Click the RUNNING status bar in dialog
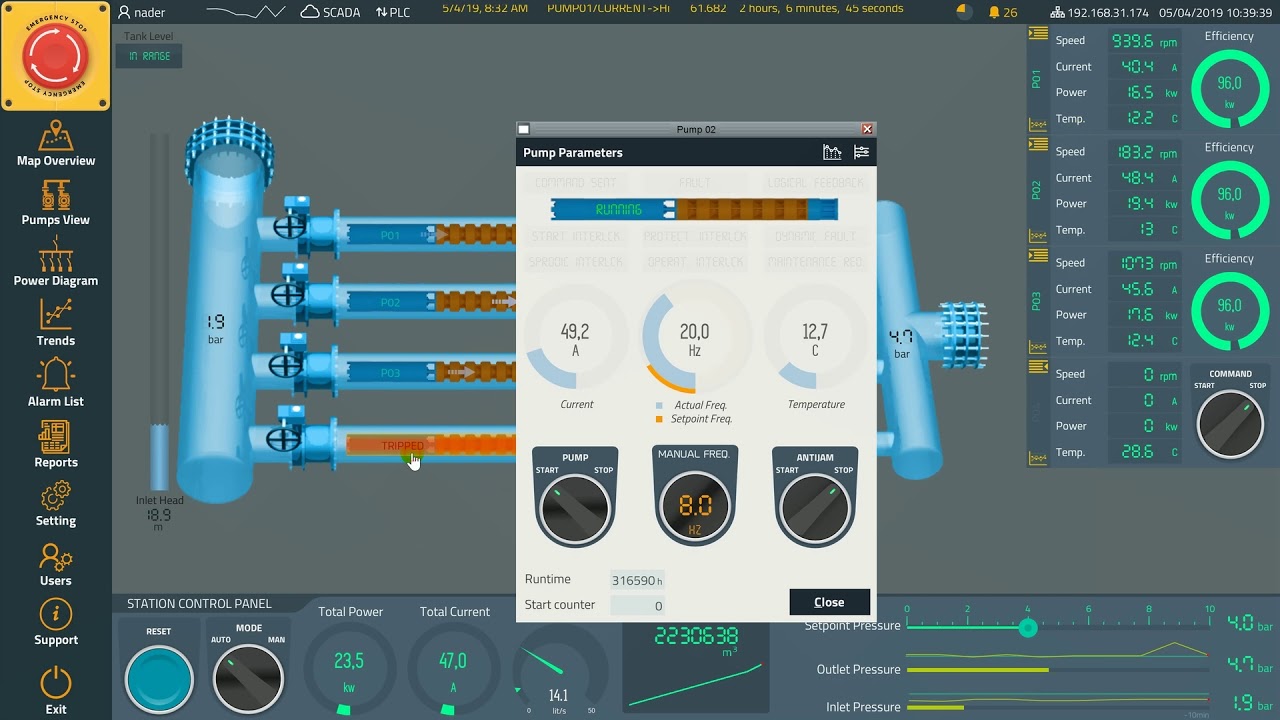The image size is (1280, 720). pos(694,209)
